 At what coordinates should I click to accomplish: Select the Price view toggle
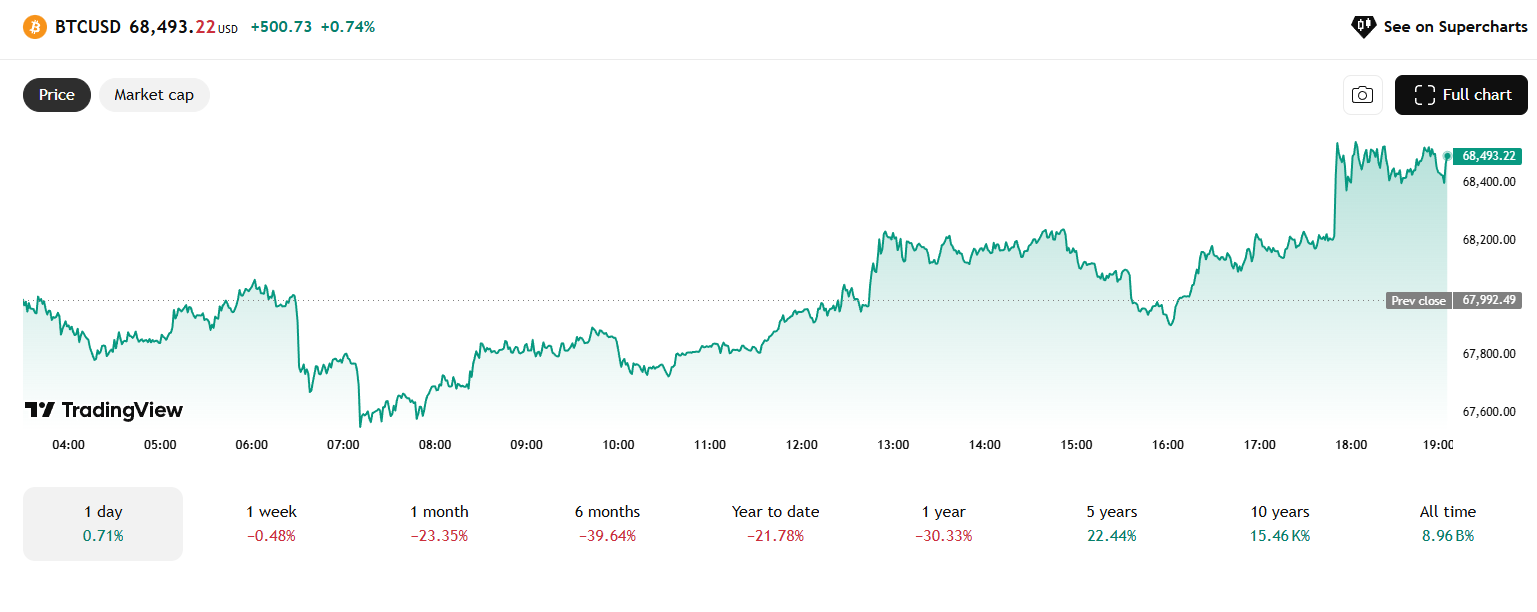[x=57, y=95]
